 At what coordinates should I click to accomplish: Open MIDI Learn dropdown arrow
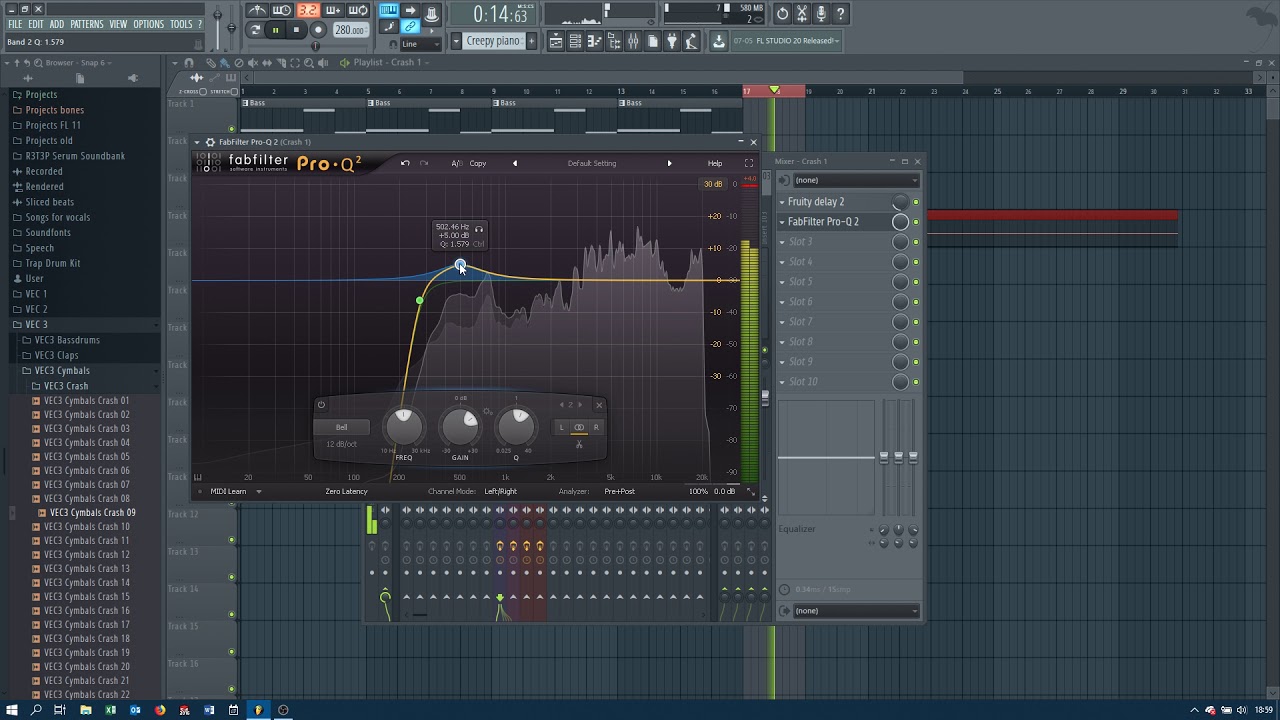tap(258, 491)
